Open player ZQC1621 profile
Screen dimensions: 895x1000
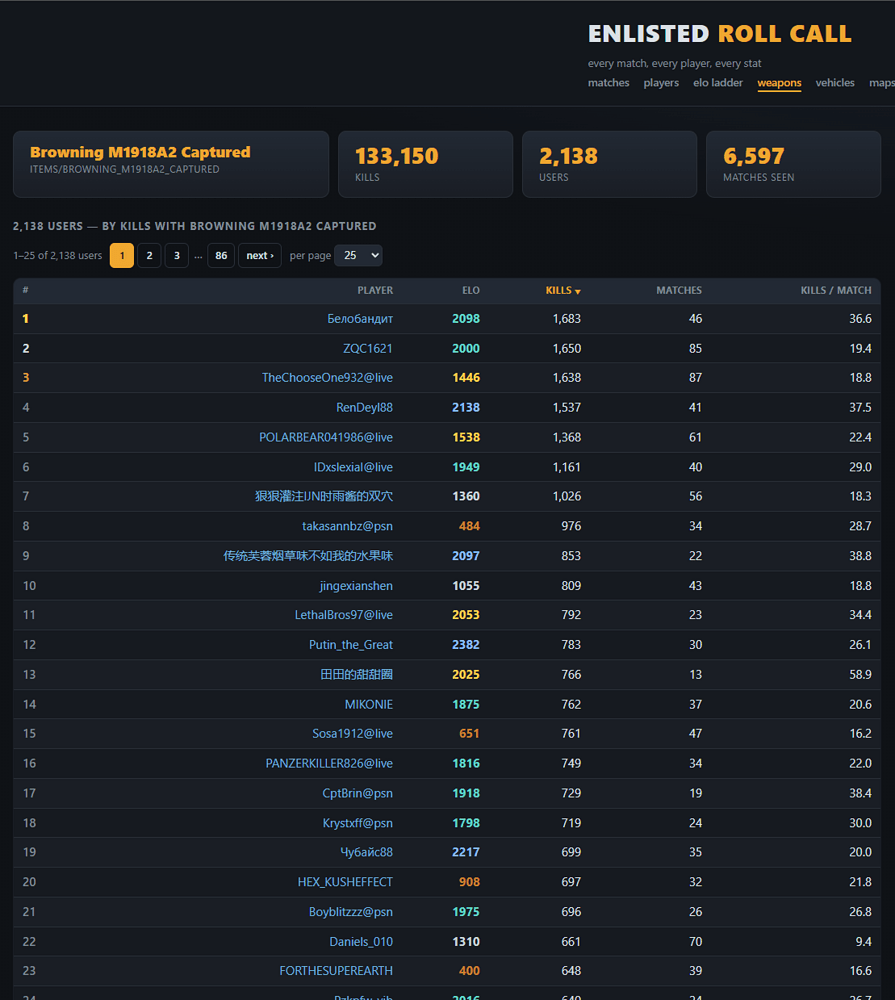click(x=367, y=348)
